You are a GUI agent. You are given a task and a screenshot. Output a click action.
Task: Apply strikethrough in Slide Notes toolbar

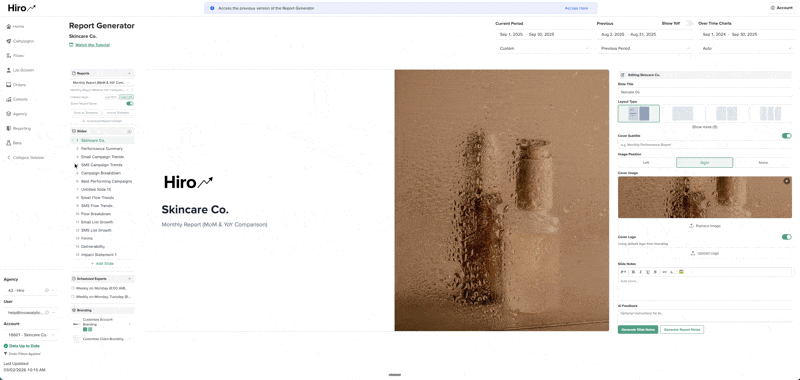point(655,272)
